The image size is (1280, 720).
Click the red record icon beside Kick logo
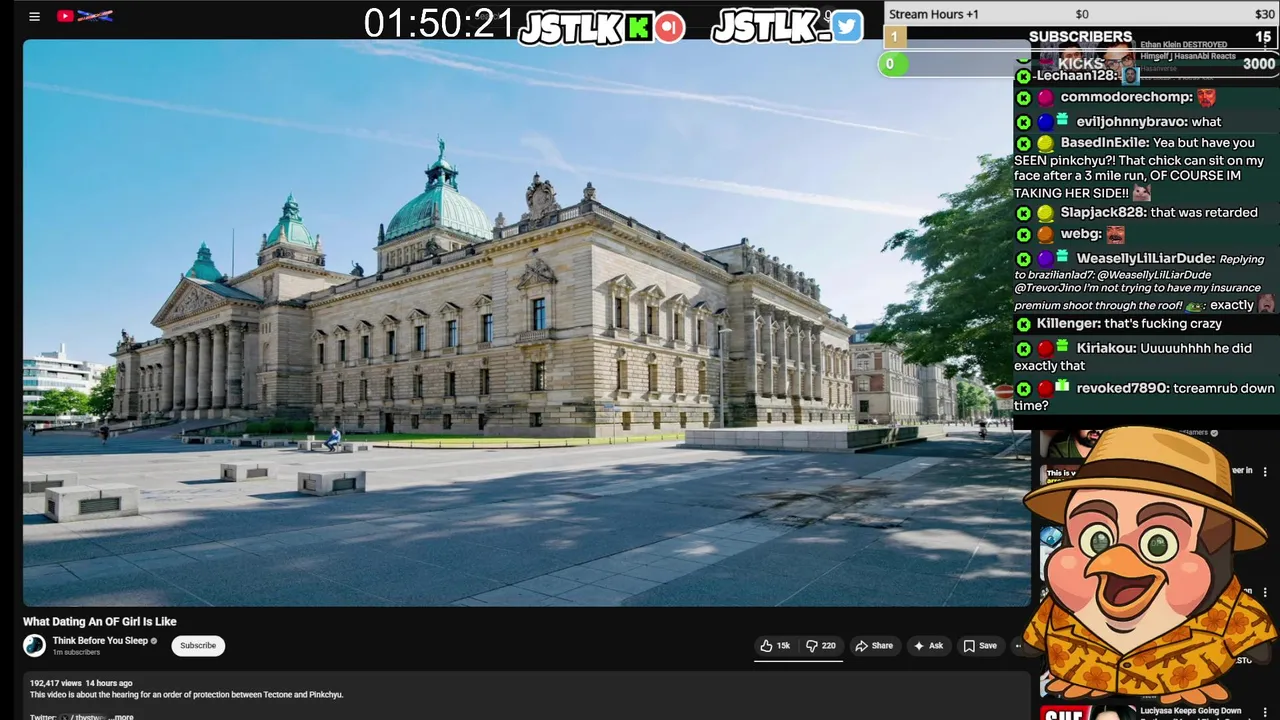tap(670, 27)
